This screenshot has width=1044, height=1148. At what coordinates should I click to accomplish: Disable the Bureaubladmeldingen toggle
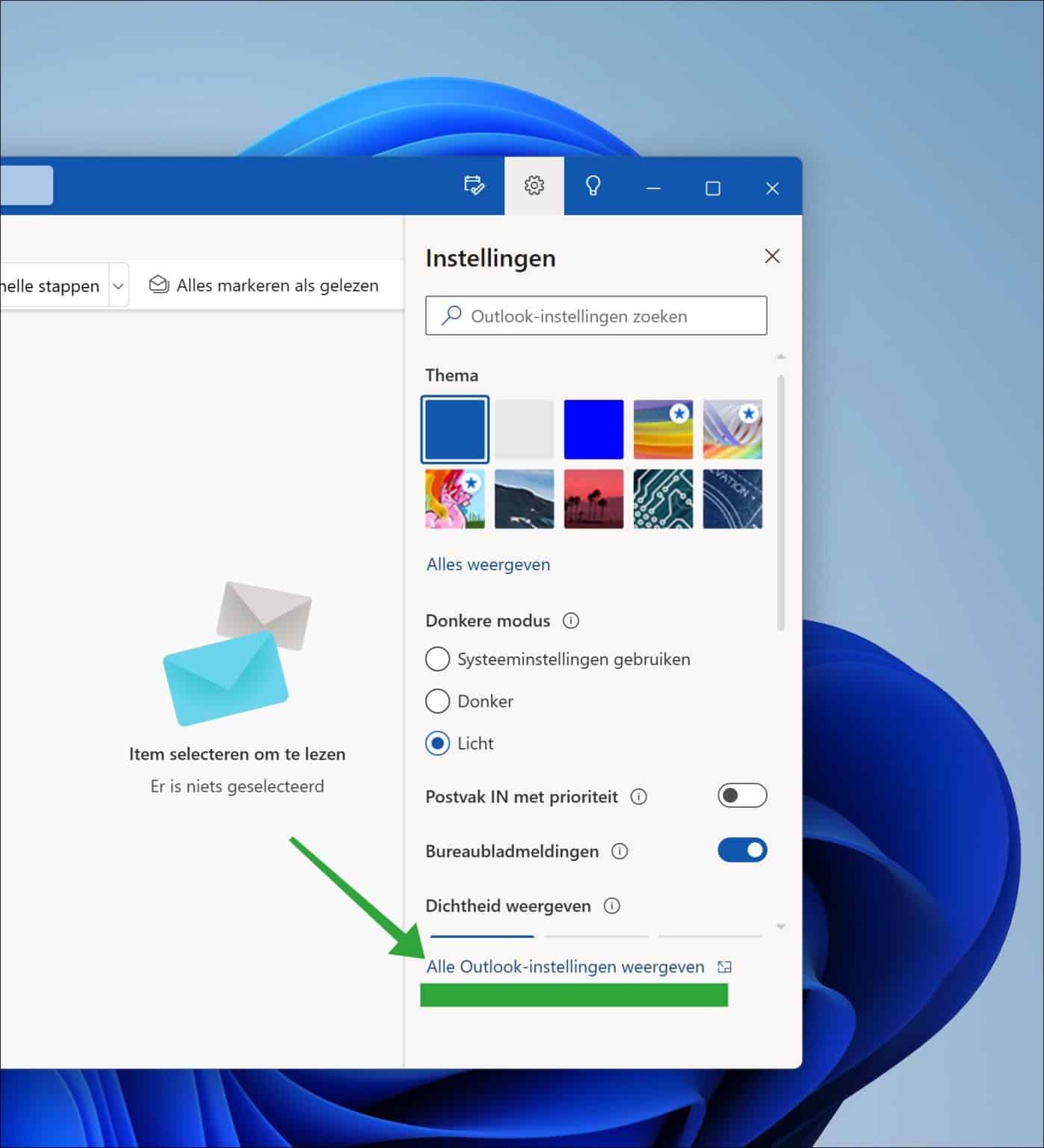741,850
